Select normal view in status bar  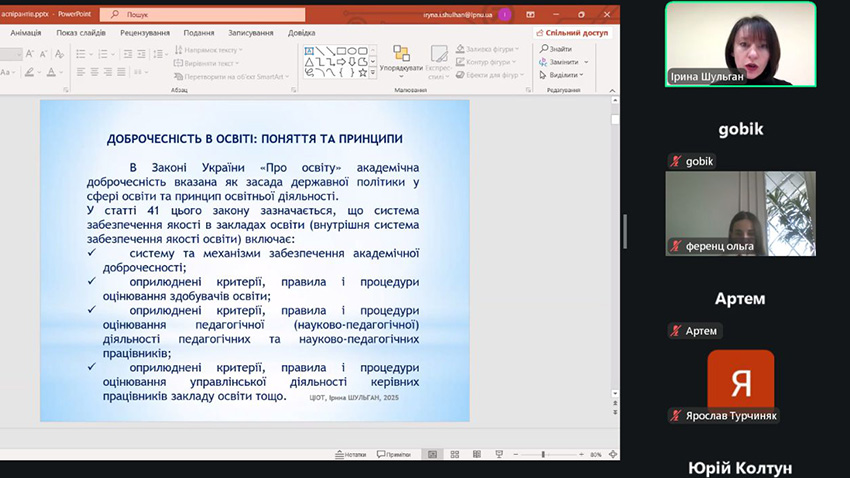(432, 454)
